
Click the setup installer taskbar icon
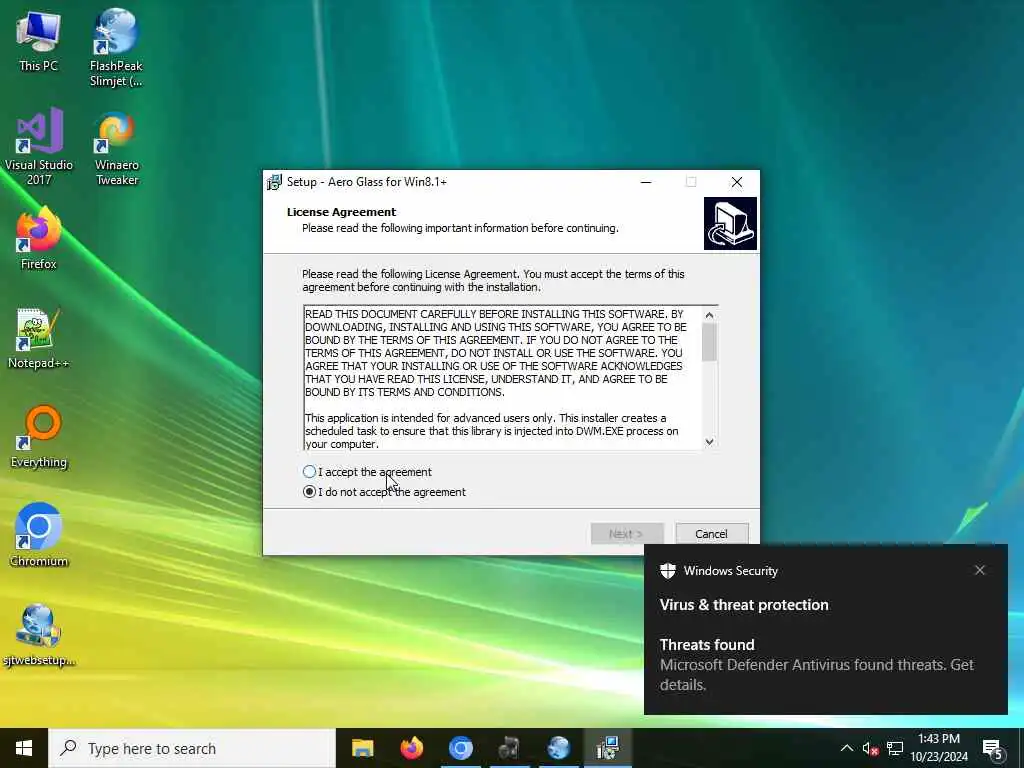[607, 748]
